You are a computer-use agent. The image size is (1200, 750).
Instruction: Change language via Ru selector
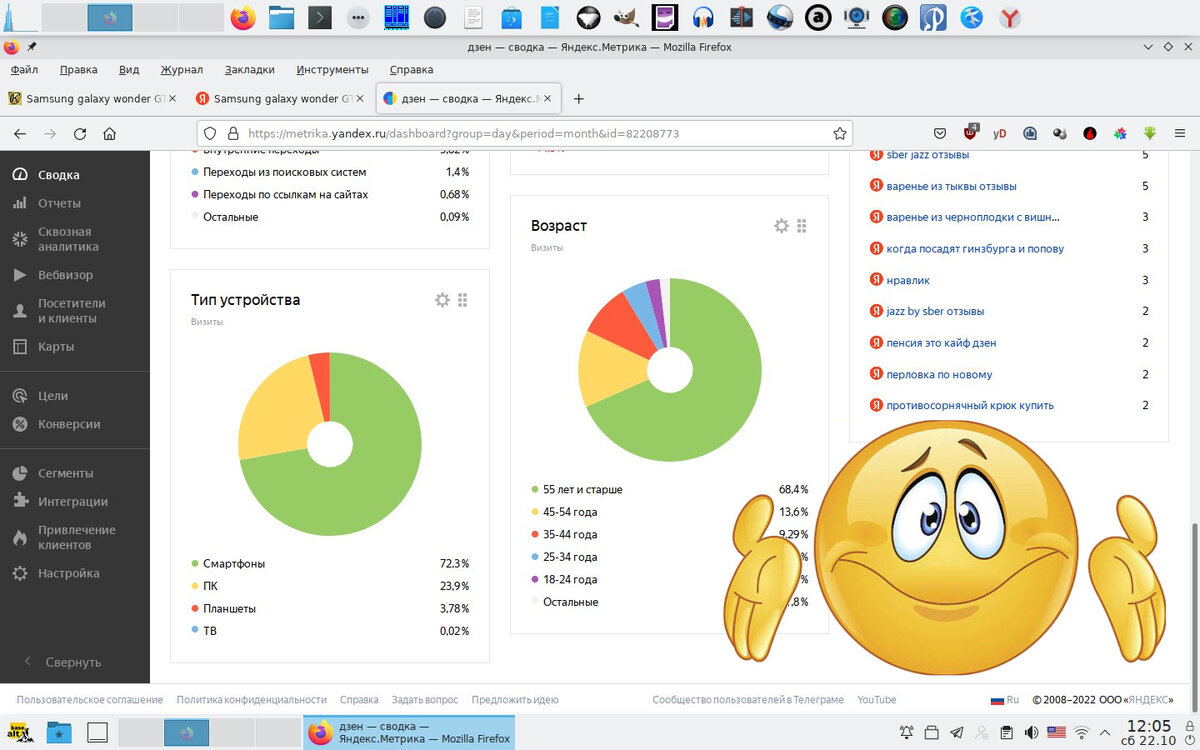click(x=1005, y=700)
